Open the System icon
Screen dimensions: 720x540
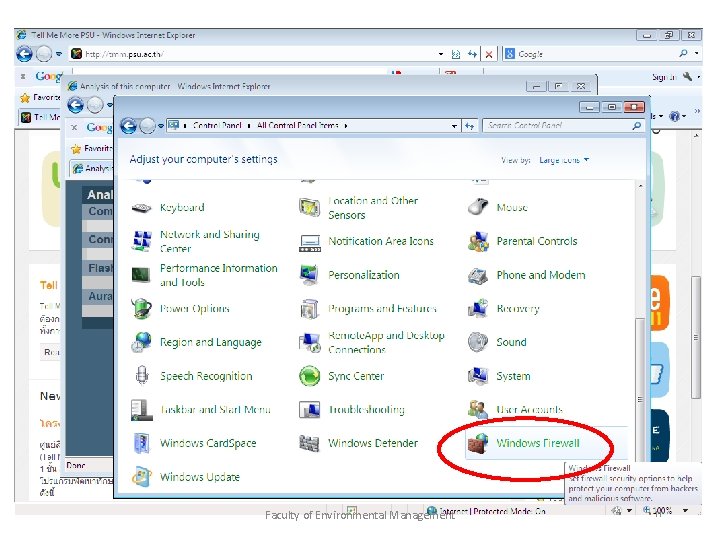click(478, 376)
